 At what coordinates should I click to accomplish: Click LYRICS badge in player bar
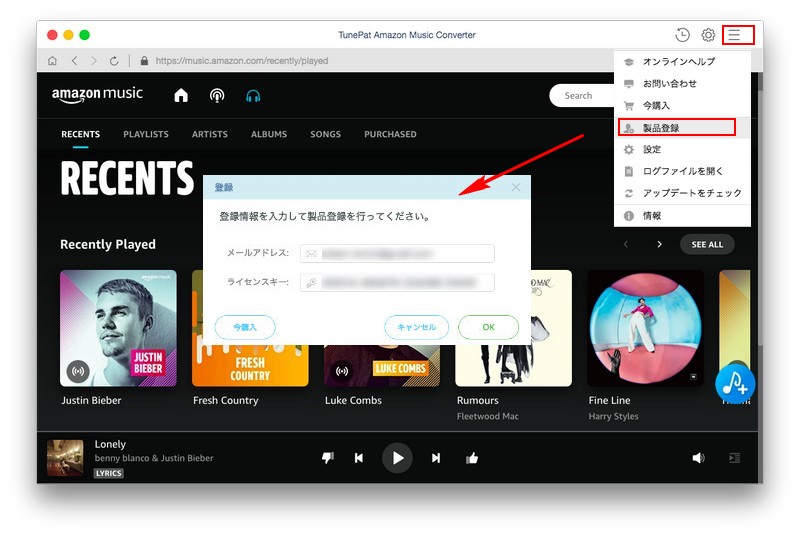[x=108, y=473]
